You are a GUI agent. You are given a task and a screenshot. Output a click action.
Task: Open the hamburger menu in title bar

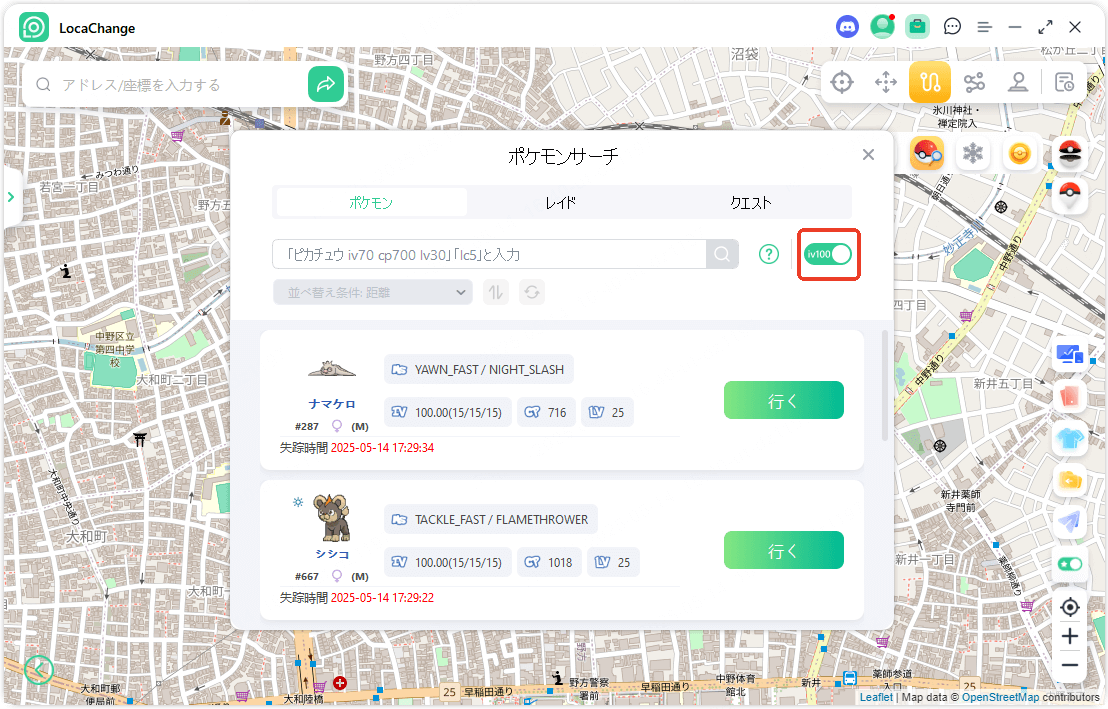(x=984, y=28)
